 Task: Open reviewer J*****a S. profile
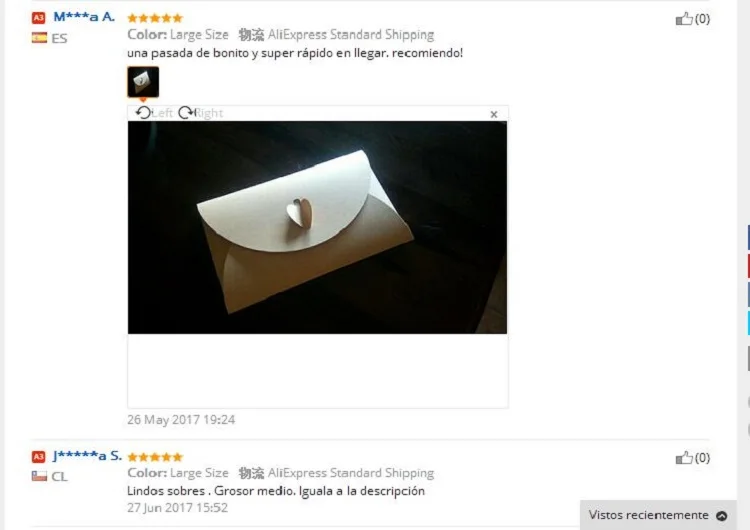(x=87, y=456)
